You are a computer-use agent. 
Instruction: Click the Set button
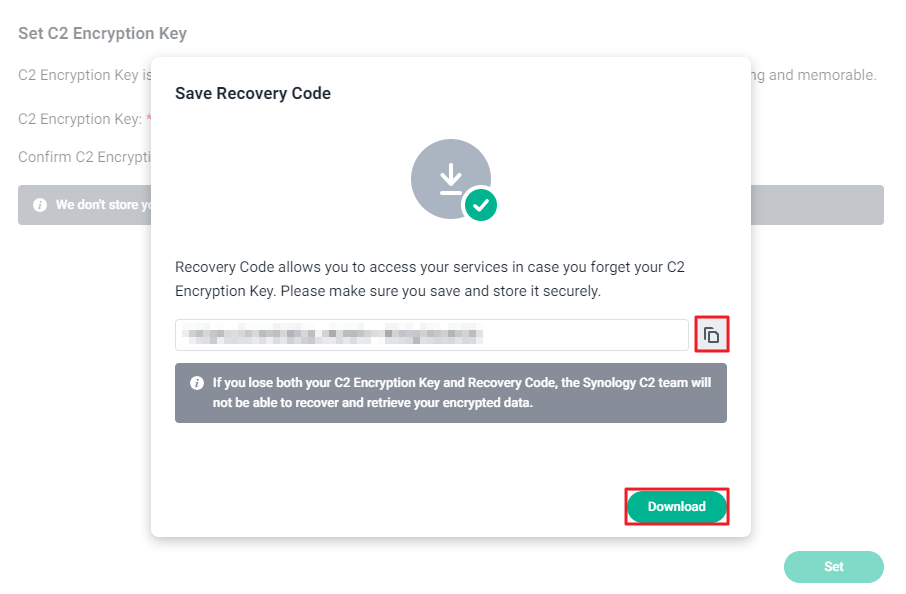click(833, 567)
